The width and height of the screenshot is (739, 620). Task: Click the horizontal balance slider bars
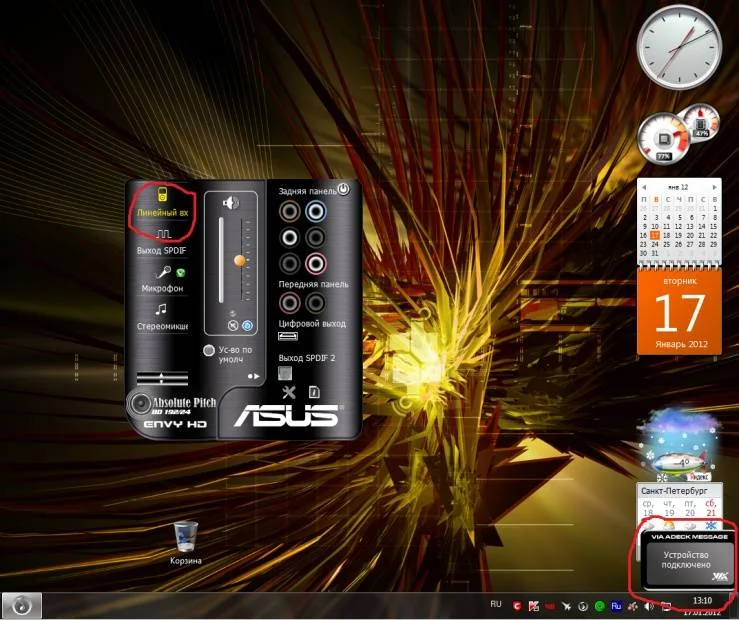coord(162,377)
